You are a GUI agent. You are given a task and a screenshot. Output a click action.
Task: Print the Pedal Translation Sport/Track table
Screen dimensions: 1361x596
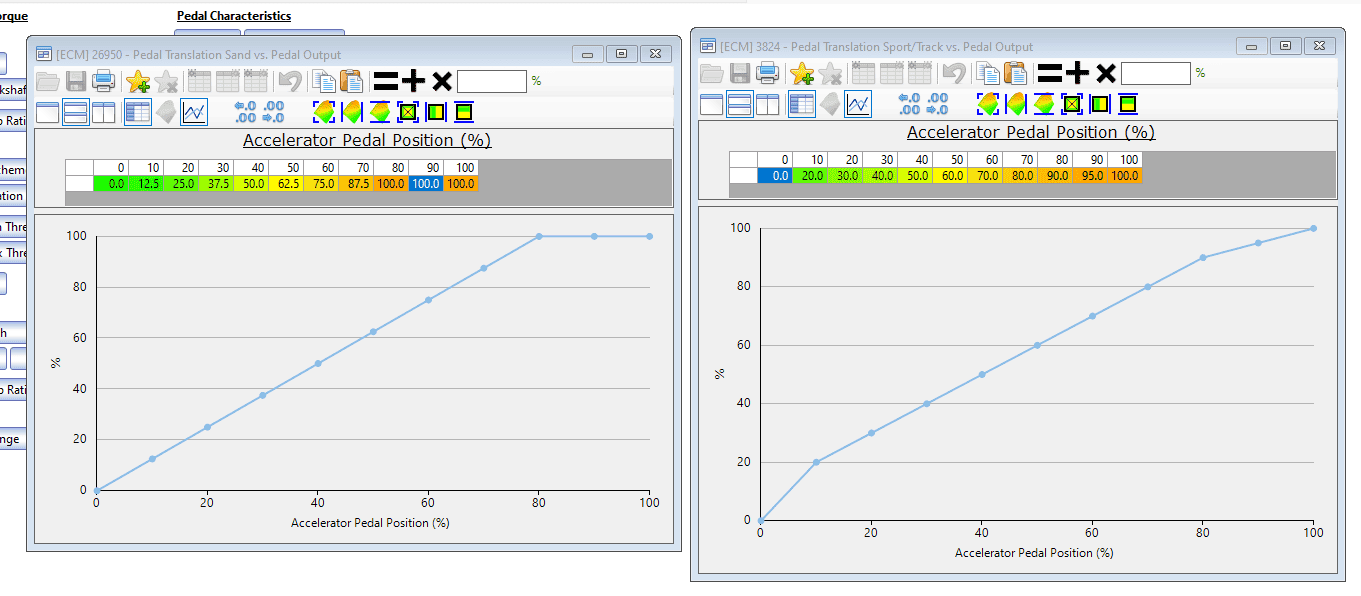pyautogui.click(x=768, y=73)
